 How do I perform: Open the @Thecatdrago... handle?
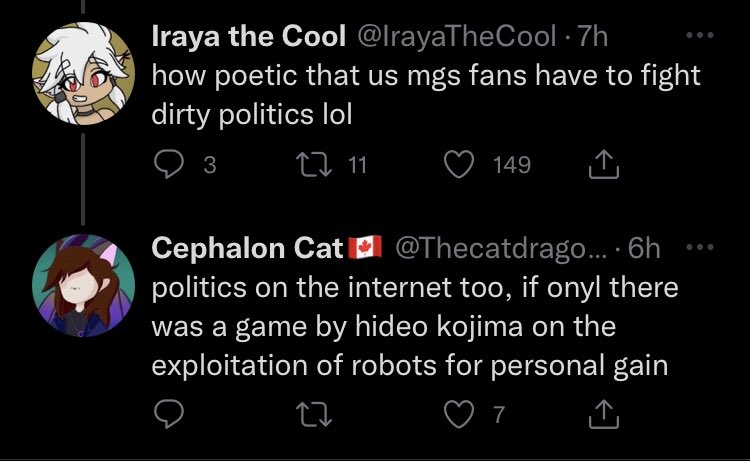[500, 248]
